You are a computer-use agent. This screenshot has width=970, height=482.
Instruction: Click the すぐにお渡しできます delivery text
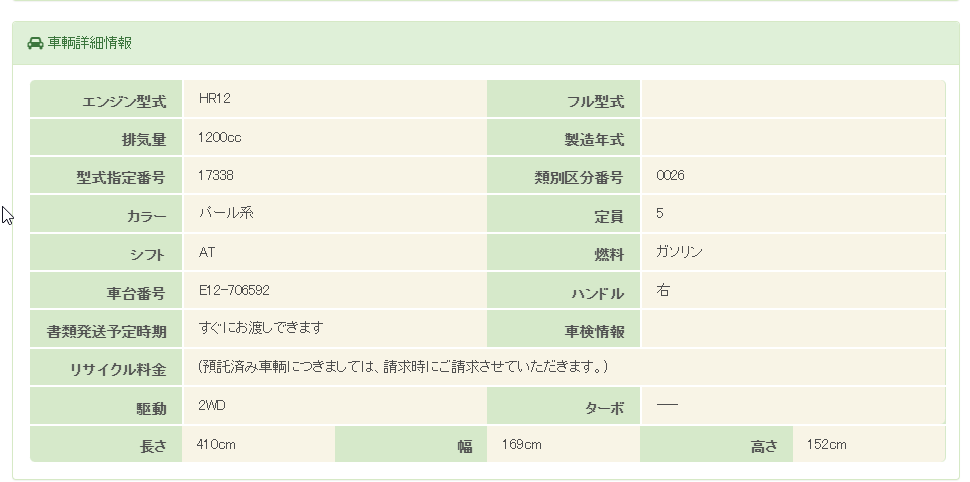261,327
